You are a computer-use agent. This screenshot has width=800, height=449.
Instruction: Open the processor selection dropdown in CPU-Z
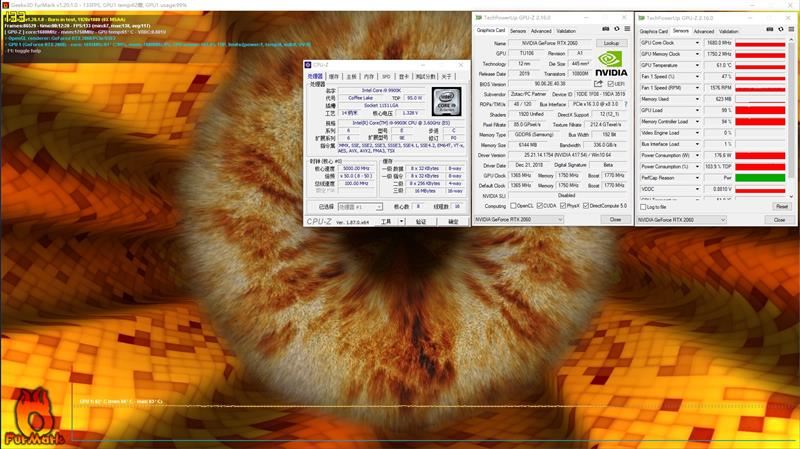coord(360,207)
